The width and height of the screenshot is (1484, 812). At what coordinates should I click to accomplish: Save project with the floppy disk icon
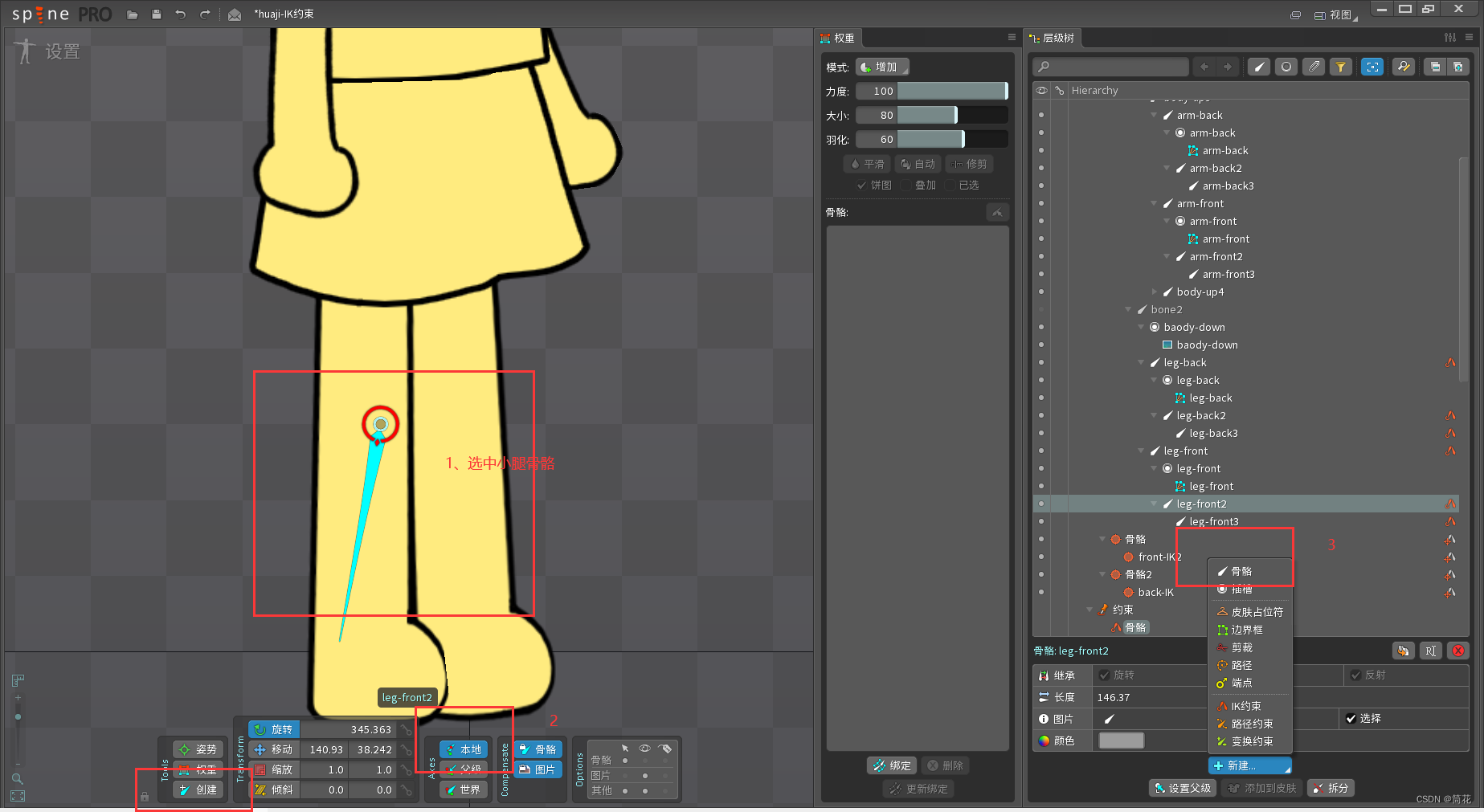(x=157, y=14)
